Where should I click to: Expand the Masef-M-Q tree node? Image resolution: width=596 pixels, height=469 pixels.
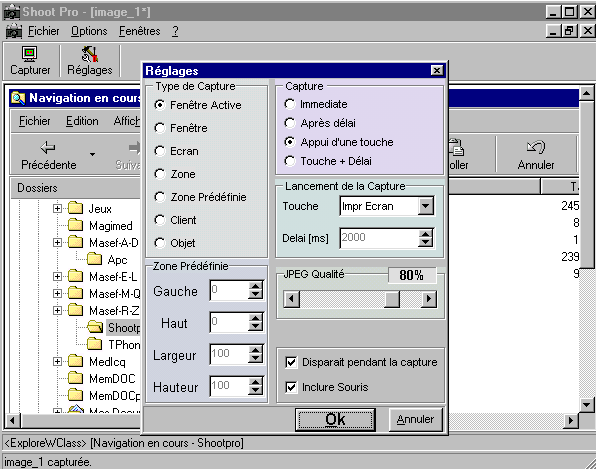pos(57,293)
